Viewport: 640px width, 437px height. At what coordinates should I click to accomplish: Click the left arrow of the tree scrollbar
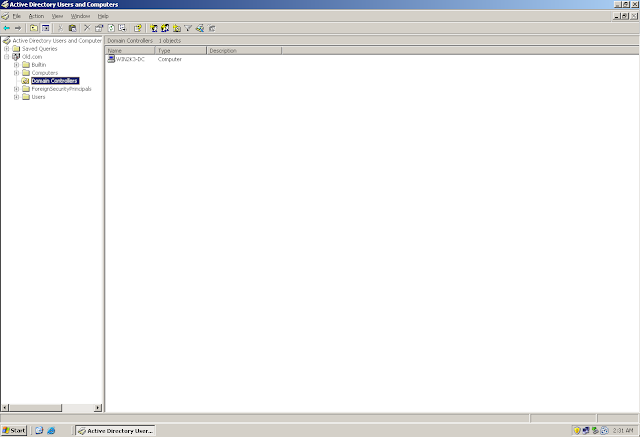coord(5,408)
